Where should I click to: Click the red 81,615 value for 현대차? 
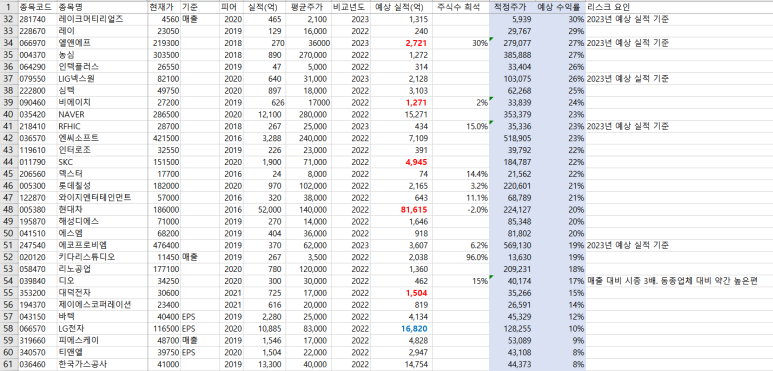tap(401, 209)
